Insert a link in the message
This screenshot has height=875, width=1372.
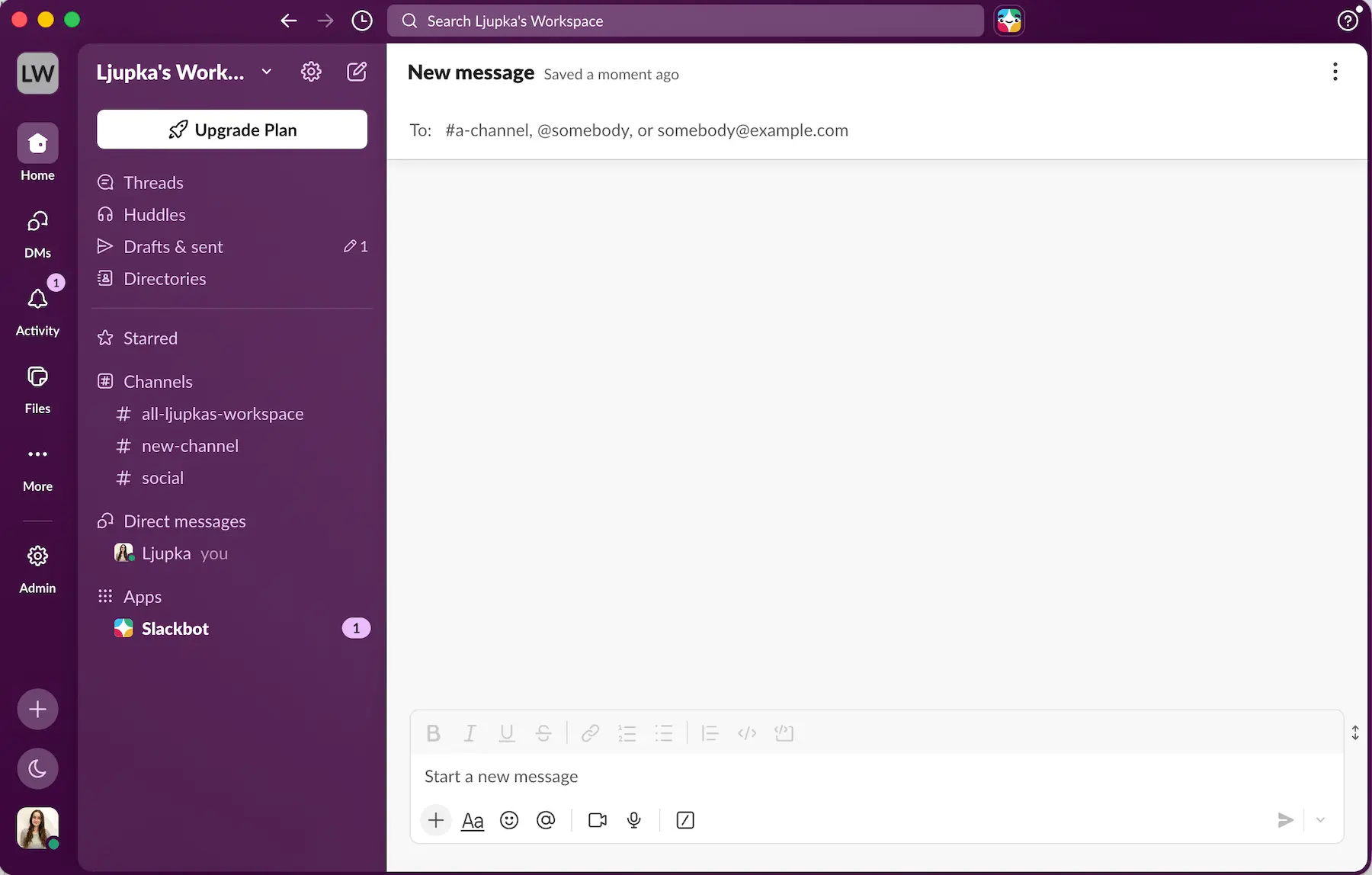[590, 733]
